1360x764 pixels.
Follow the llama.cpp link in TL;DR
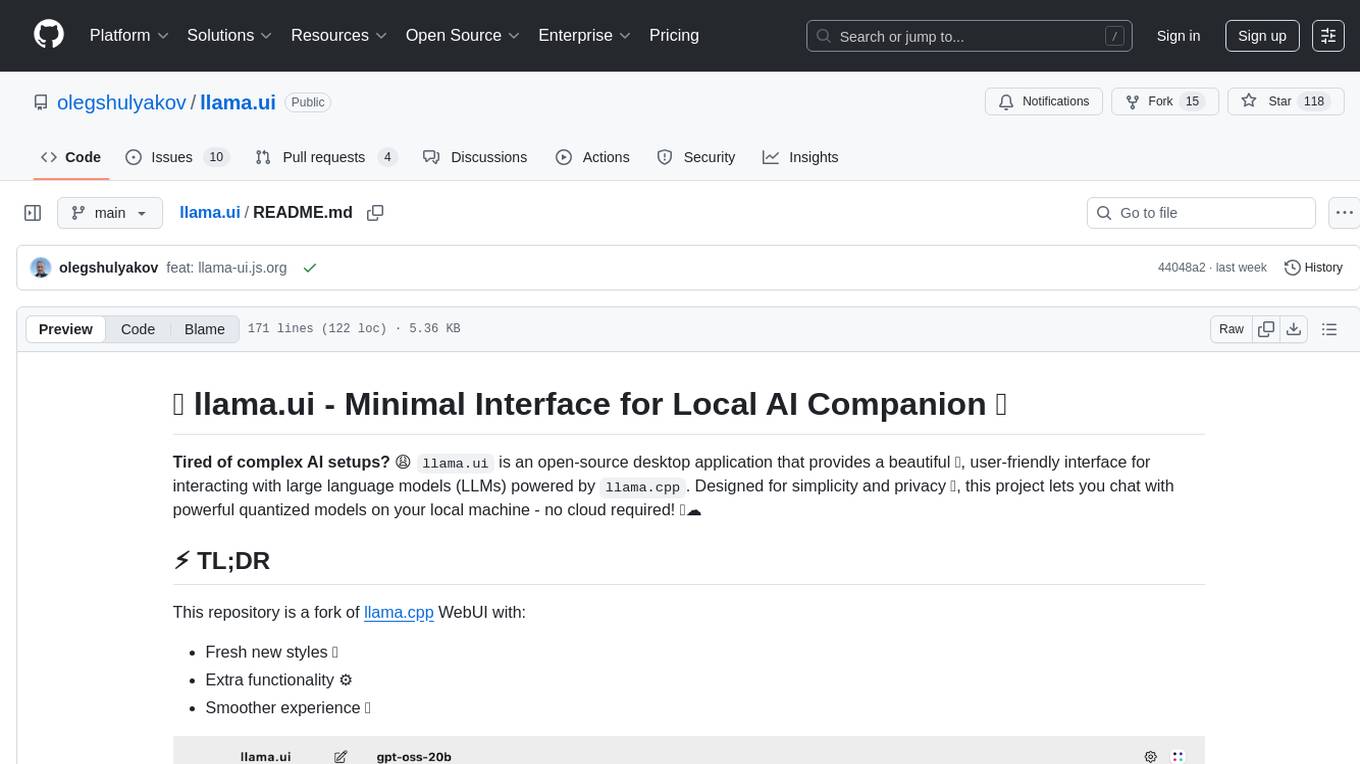(399, 612)
